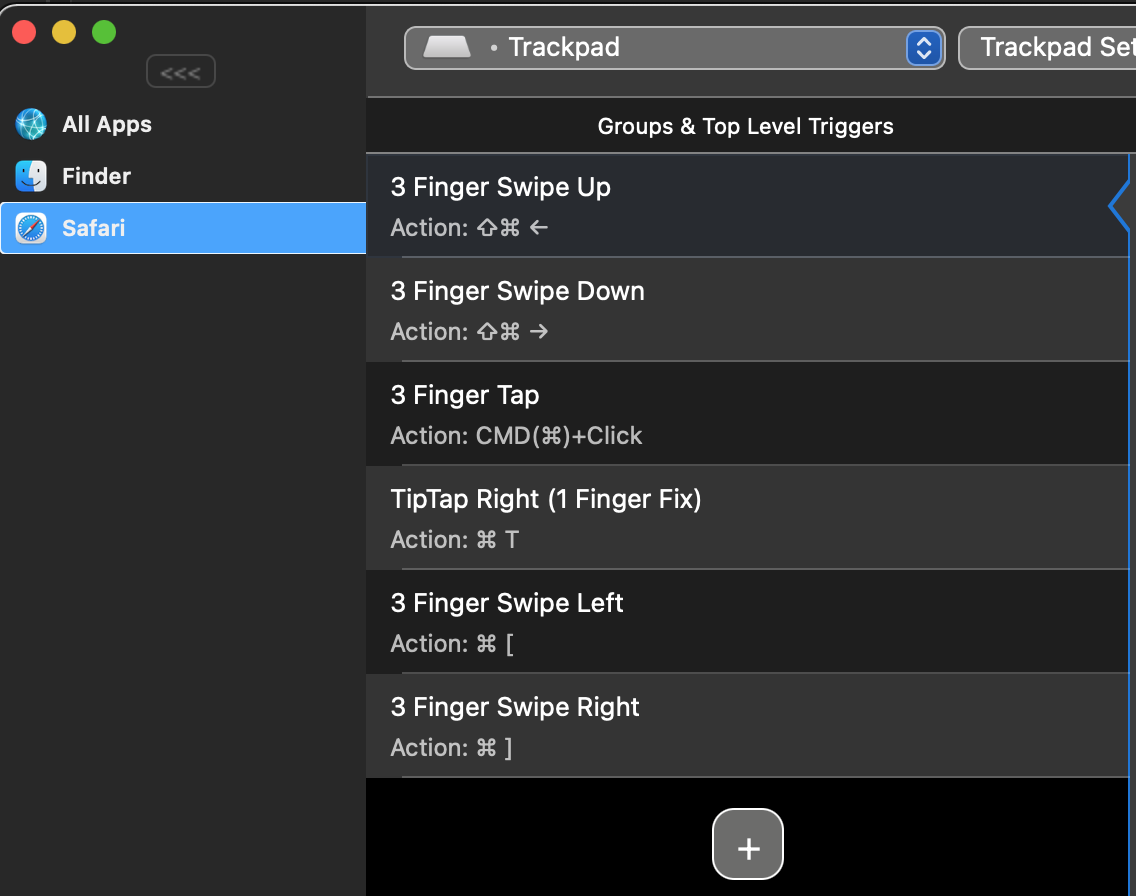Image resolution: width=1136 pixels, height=896 pixels.
Task: Click the Groups & Top Level Triggers header
Action: (745, 126)
